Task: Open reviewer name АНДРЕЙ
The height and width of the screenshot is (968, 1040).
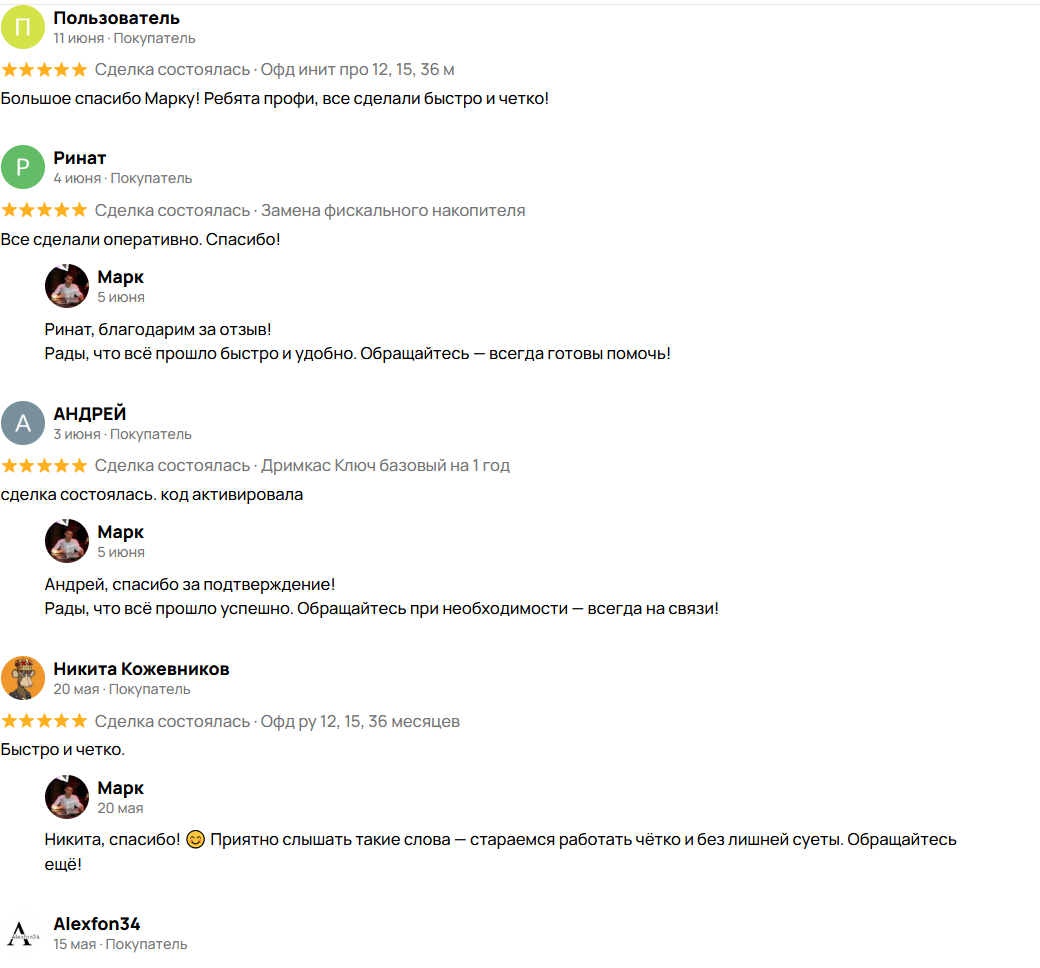Action: tap(90, 413)
